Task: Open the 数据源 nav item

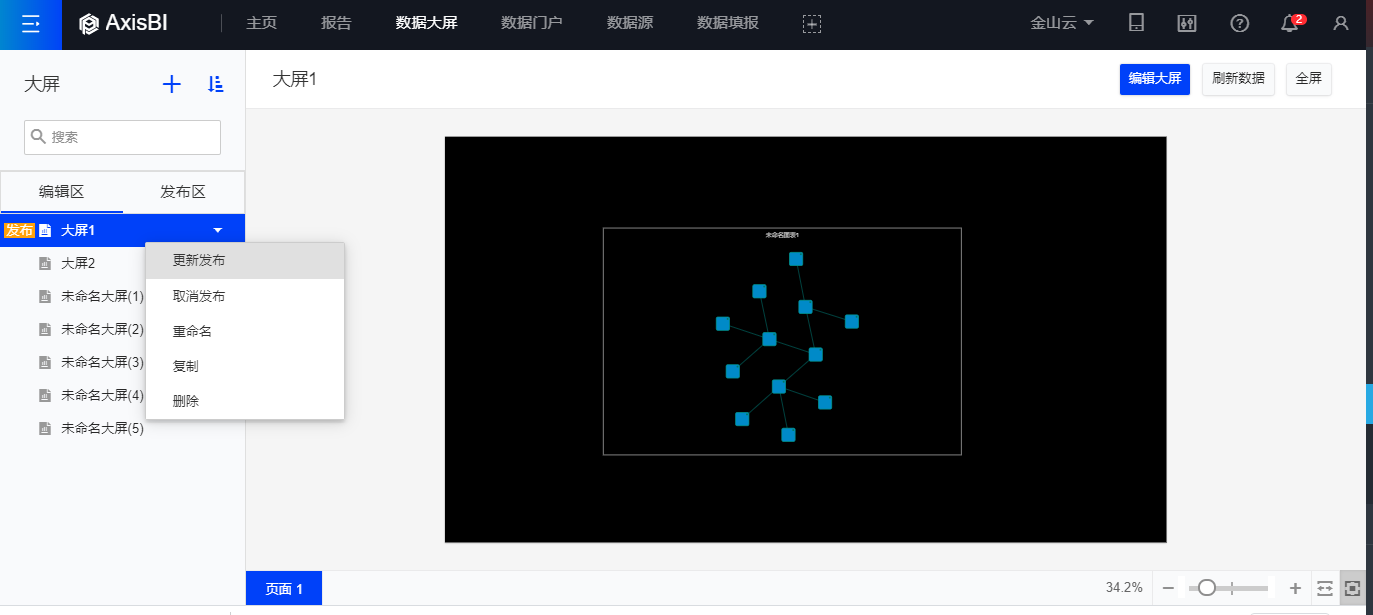Action: (x=630, y=23)
